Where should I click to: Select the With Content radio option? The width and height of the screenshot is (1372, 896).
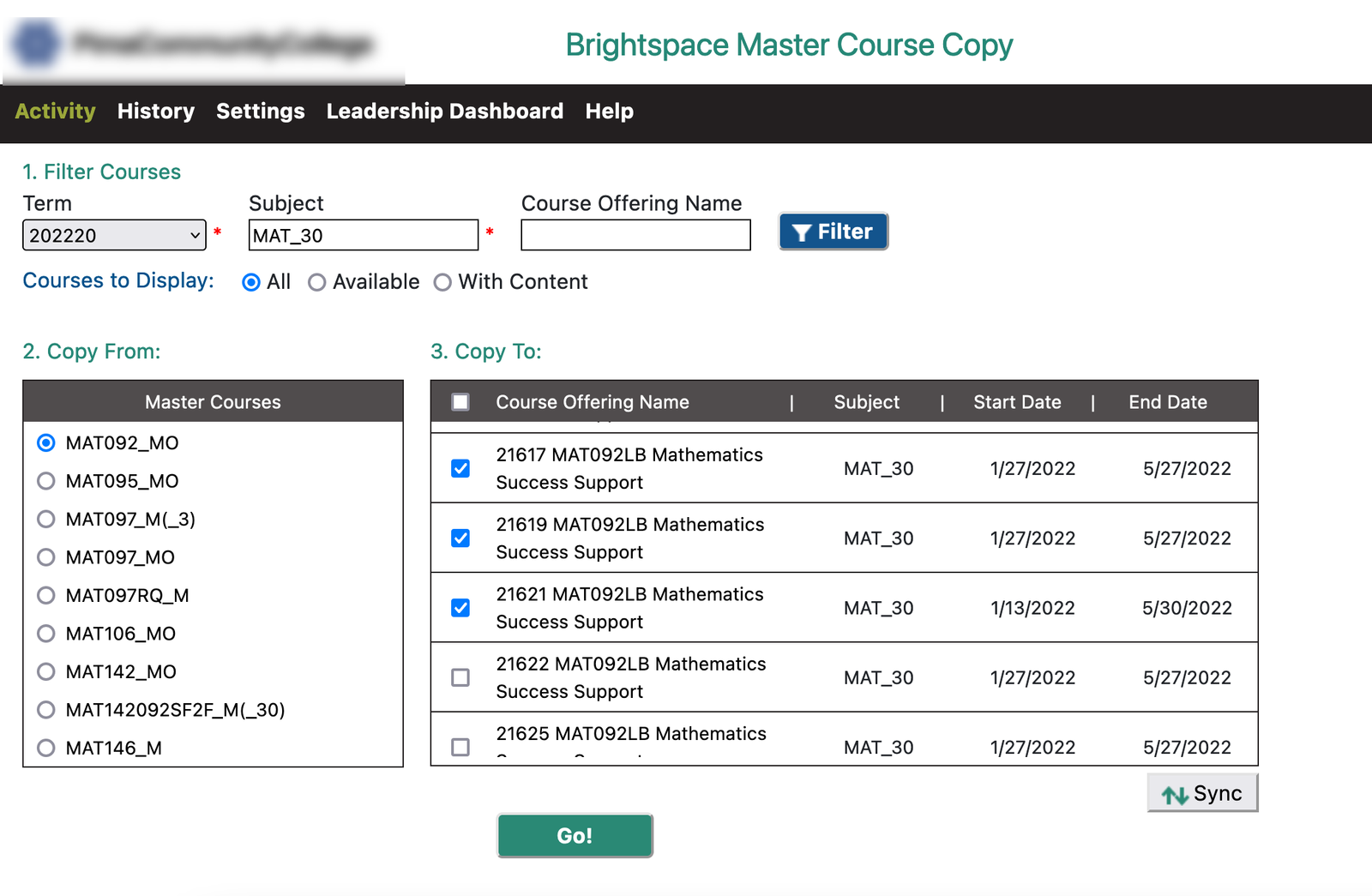(442, 282)
